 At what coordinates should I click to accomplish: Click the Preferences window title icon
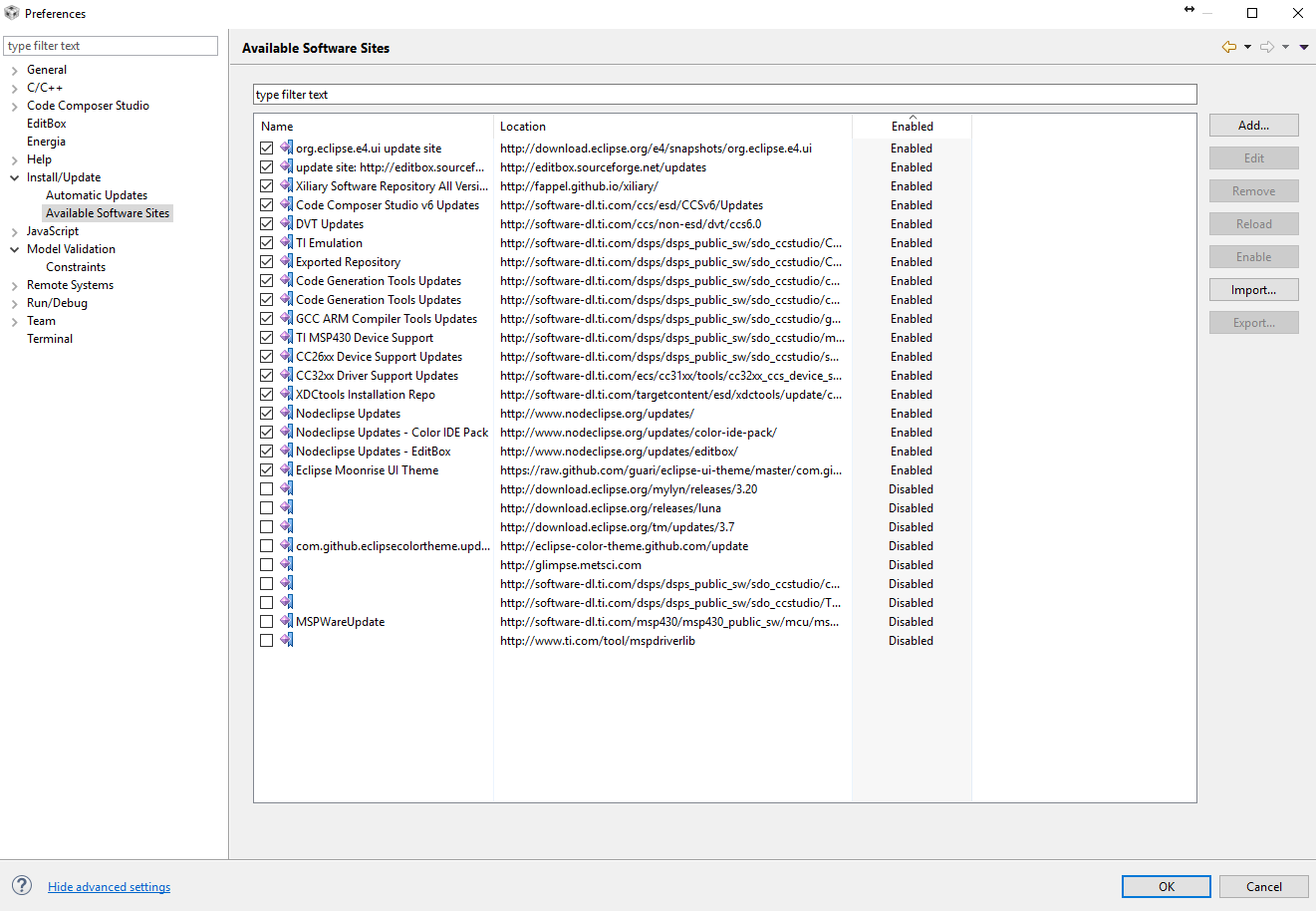coord(12,13)
